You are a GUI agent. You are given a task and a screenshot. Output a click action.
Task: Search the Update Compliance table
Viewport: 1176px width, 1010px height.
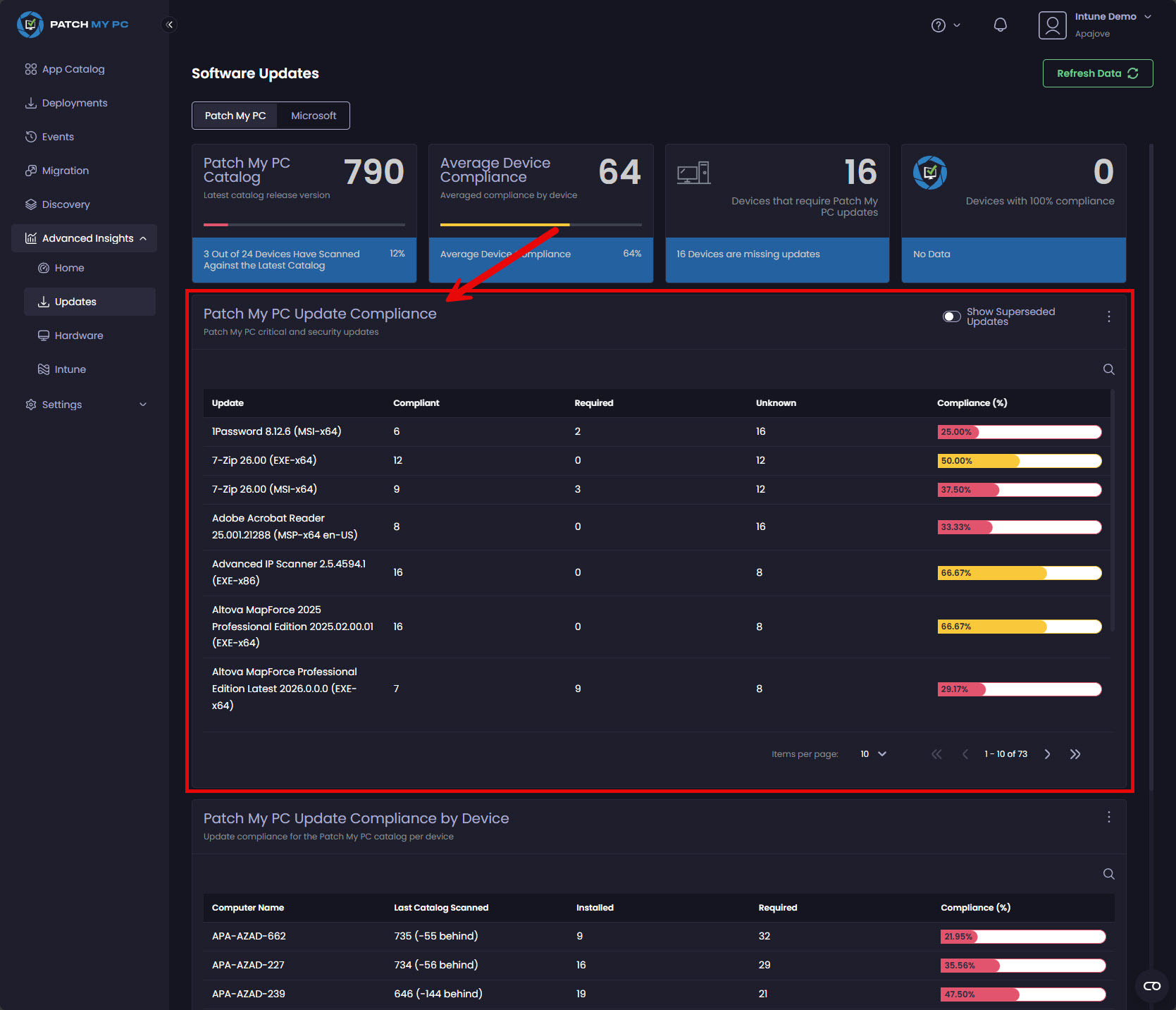click(1108, 369)
